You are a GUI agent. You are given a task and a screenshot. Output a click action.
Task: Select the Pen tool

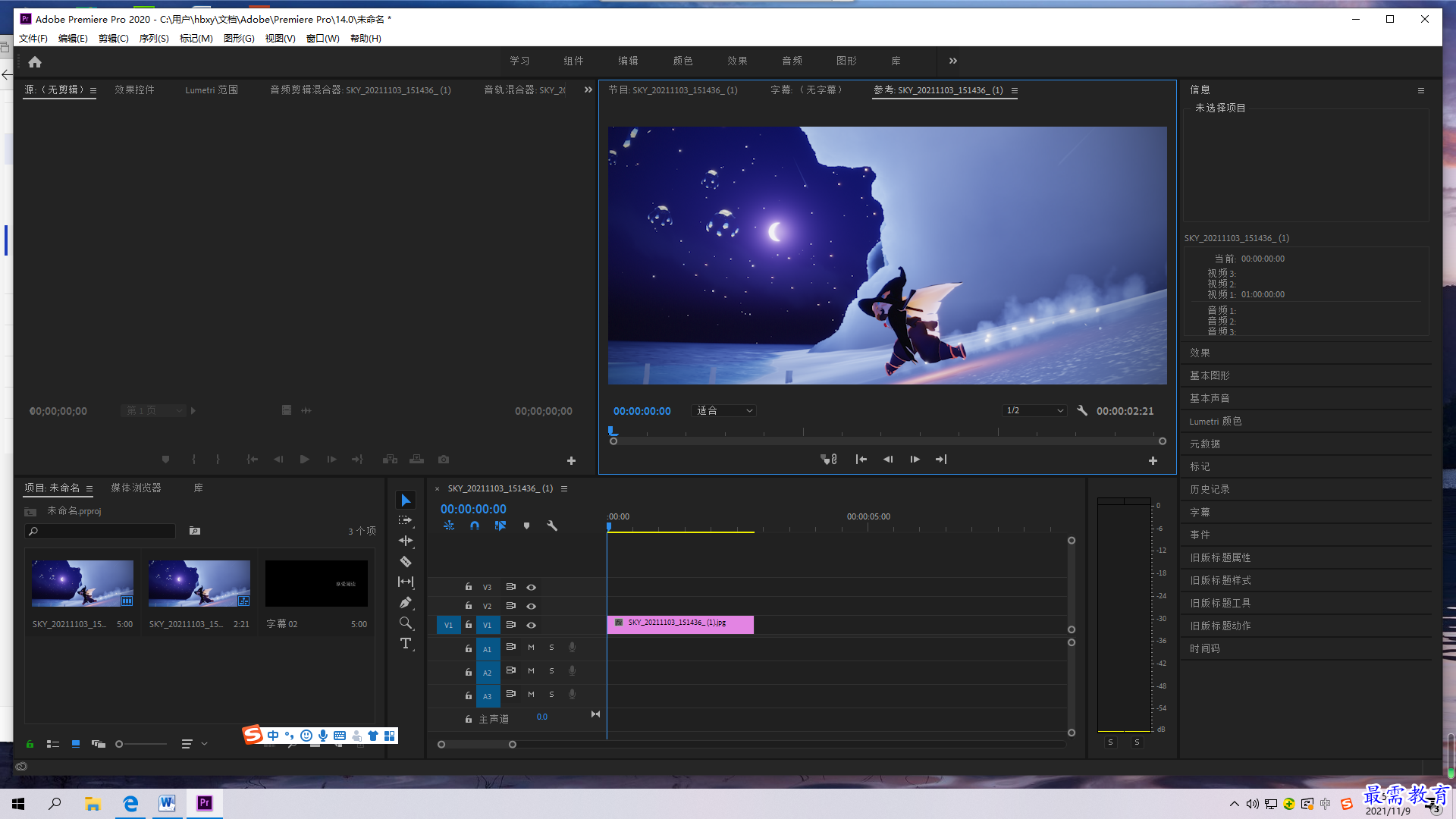tap(406, 602)
